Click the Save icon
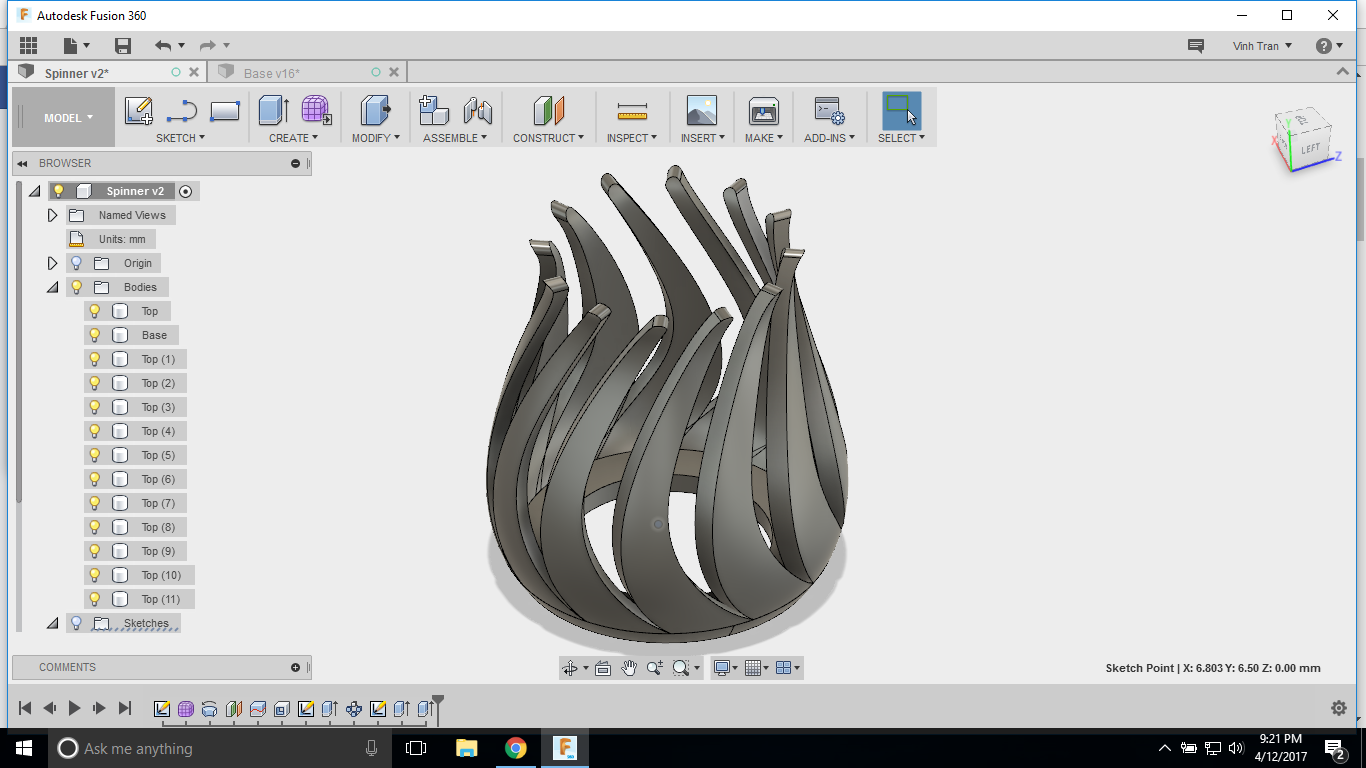Screen dimensions: 1366x768 pos(123,45)
